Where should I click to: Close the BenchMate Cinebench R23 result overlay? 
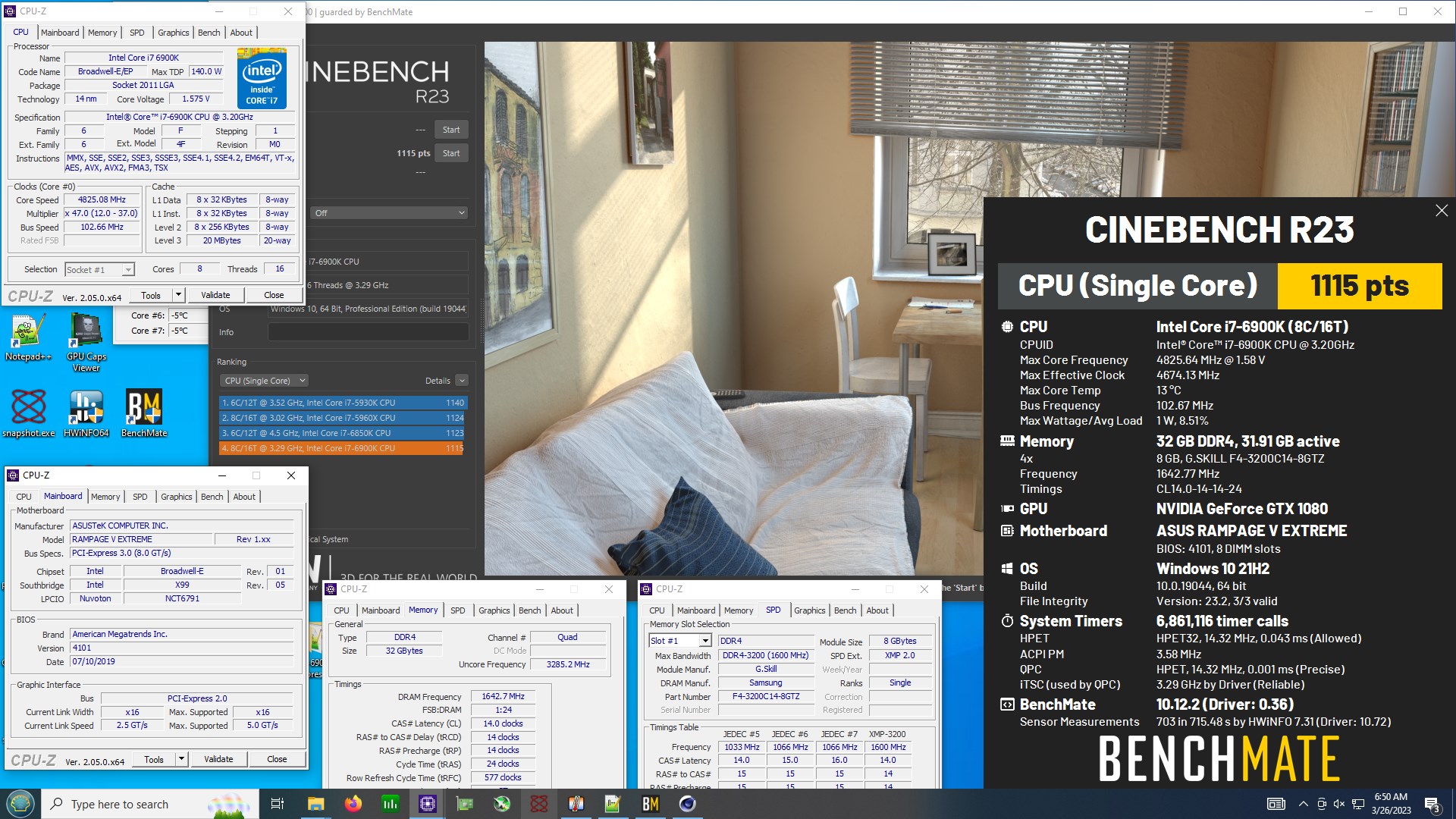click(1442, 211)
